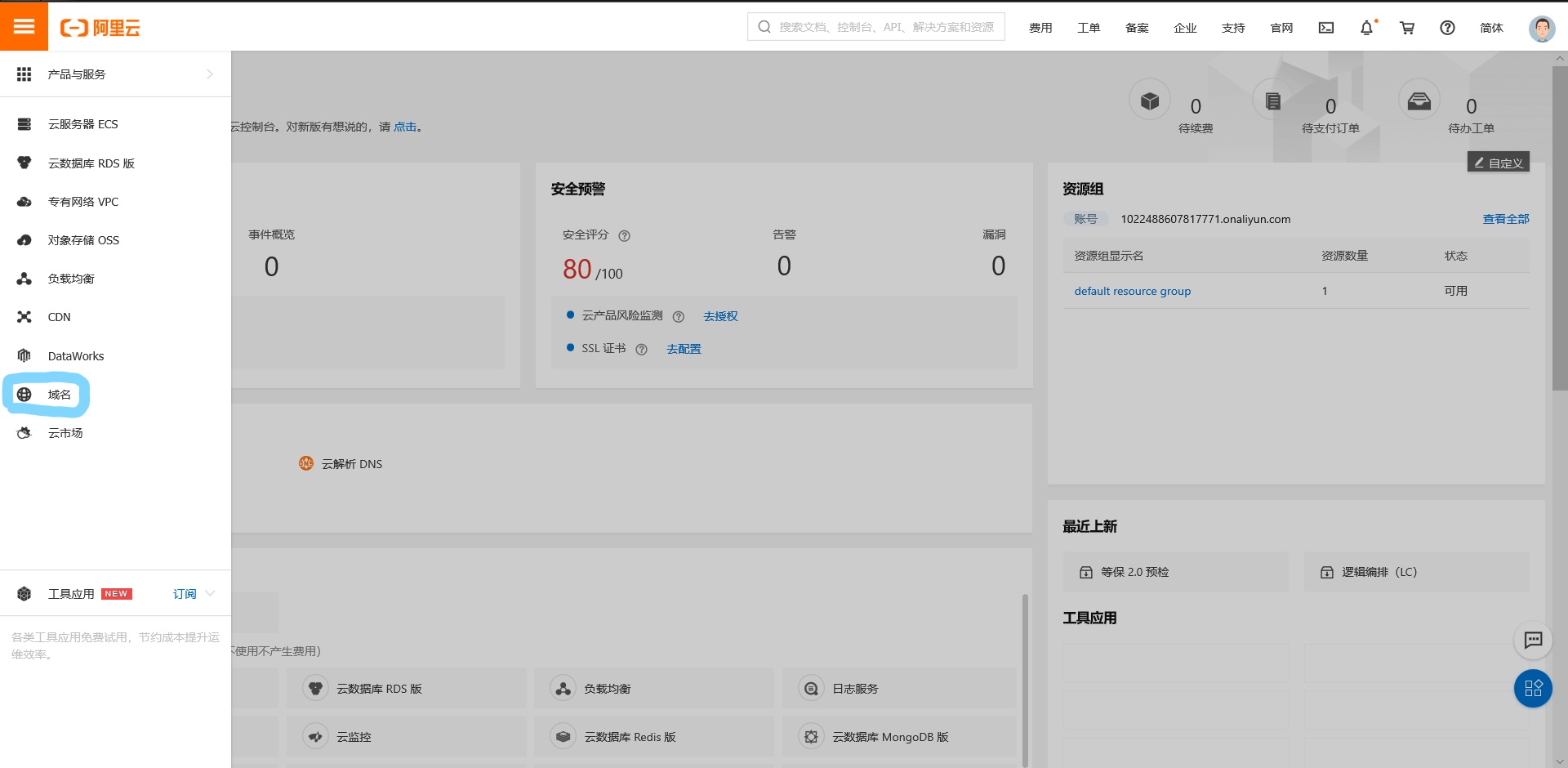Viewport: 1568px width, 768px height.
Task: Open 日志服务 product card
Action: coord(900,689)
